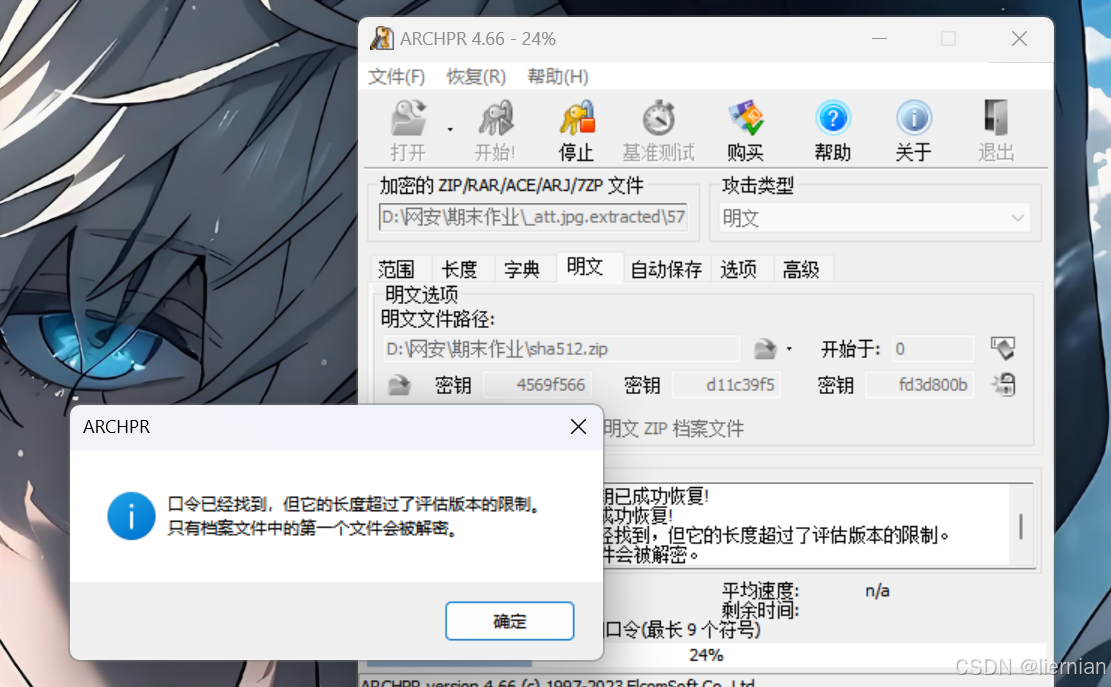1111x687 pixels.
Task: Click the blue info icon in dialog
Action: click(x=131, y=516)
